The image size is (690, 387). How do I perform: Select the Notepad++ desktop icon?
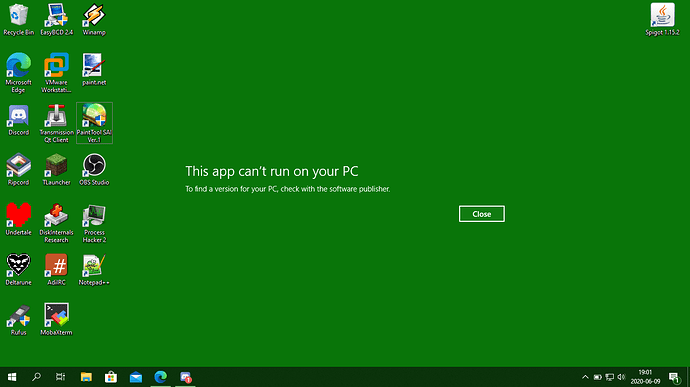click(x=94, y=270)
